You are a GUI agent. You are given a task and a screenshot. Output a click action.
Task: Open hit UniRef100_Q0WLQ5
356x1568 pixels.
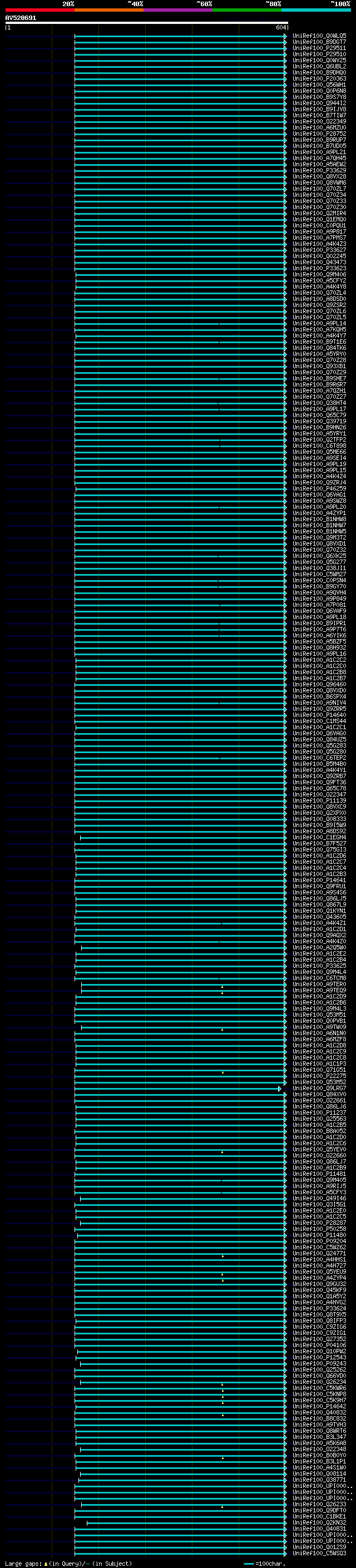(x=319, y=36)
